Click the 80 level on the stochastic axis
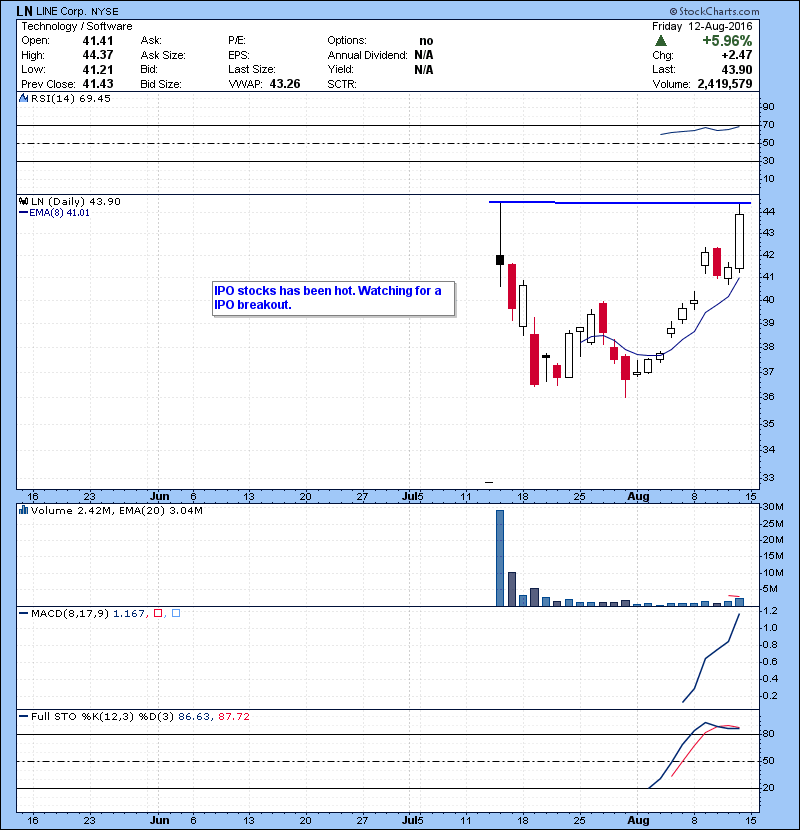800x830 pixels. 769,734
